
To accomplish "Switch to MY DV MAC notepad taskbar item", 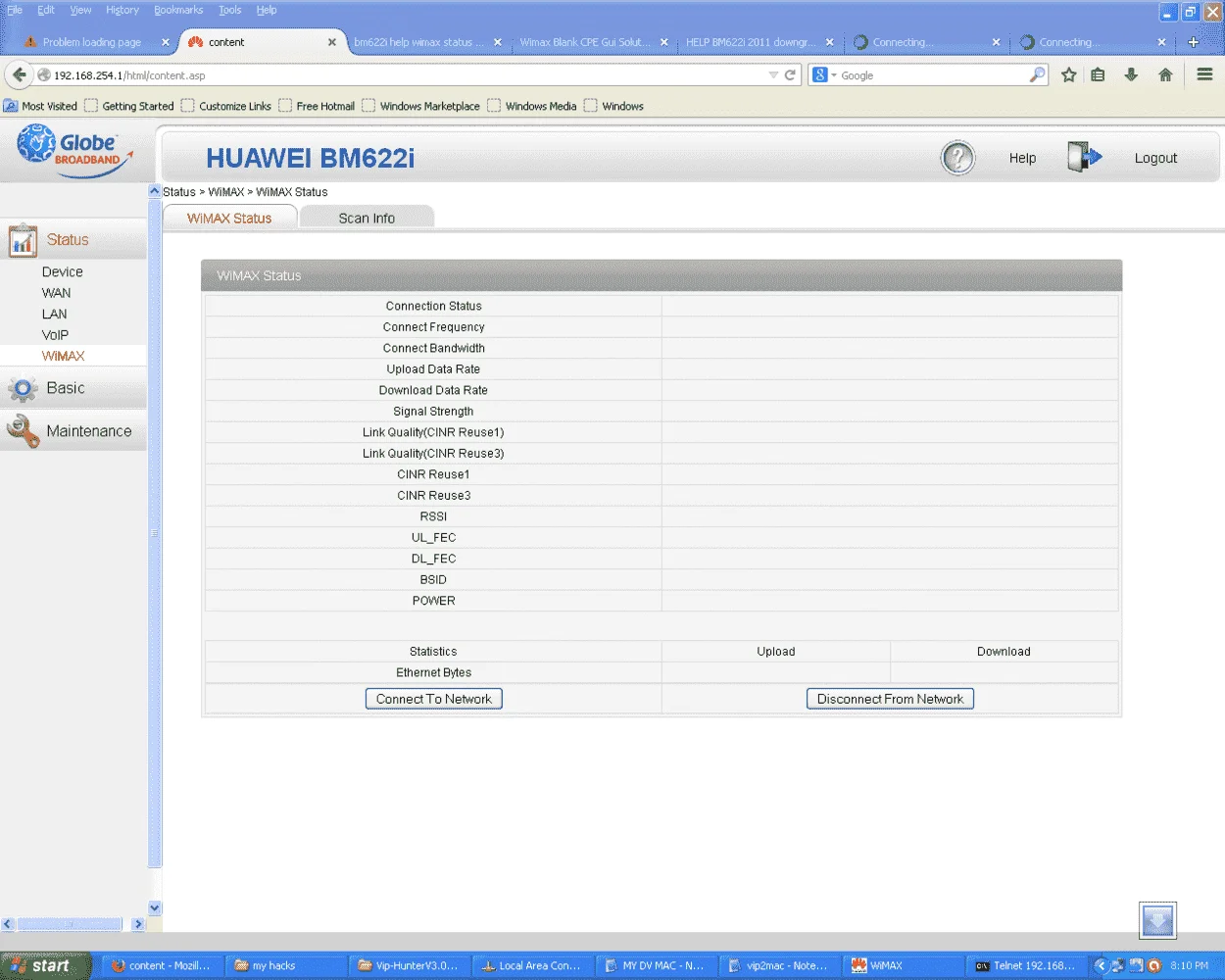I will (656, 965).
